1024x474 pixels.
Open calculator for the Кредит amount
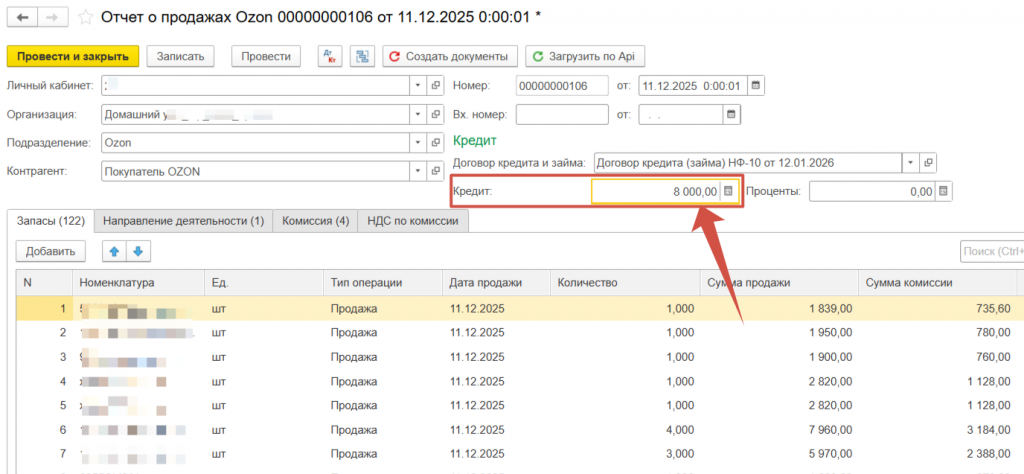point(728,191)
